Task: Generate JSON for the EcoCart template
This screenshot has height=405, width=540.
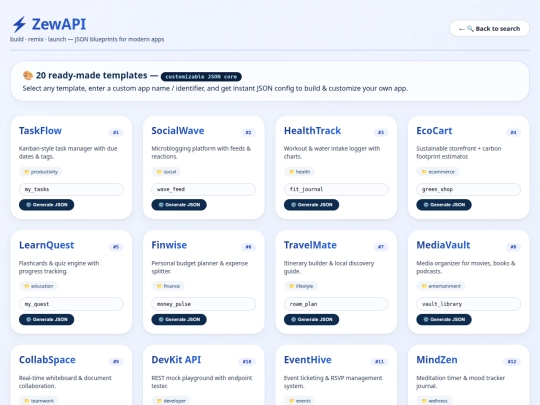Action: coord(444,205)
